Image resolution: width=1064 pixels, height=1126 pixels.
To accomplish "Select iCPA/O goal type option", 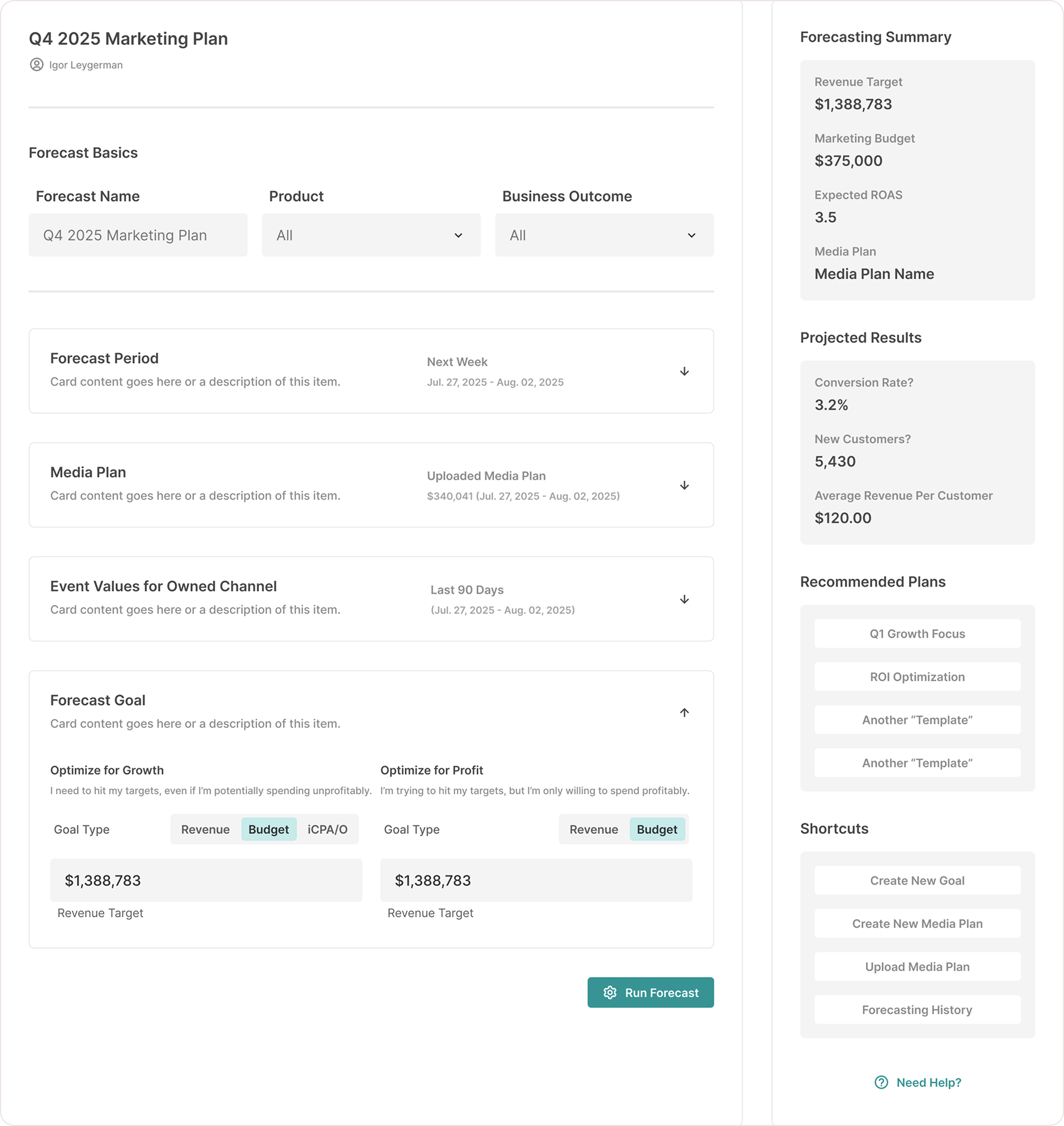I will pyautogui.click(x=327, y=829).
